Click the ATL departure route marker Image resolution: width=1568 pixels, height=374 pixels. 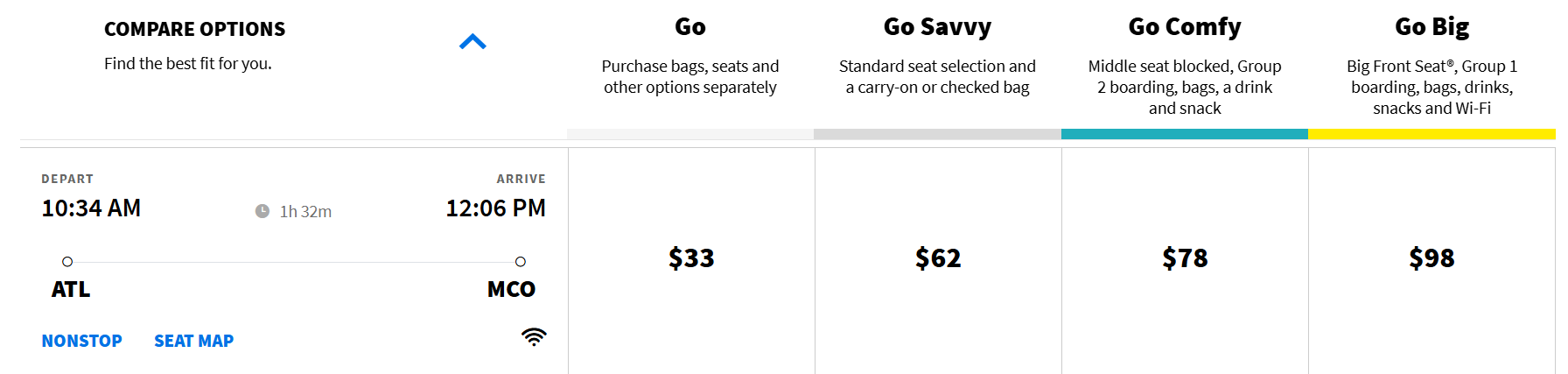click(x=67, y=262)
